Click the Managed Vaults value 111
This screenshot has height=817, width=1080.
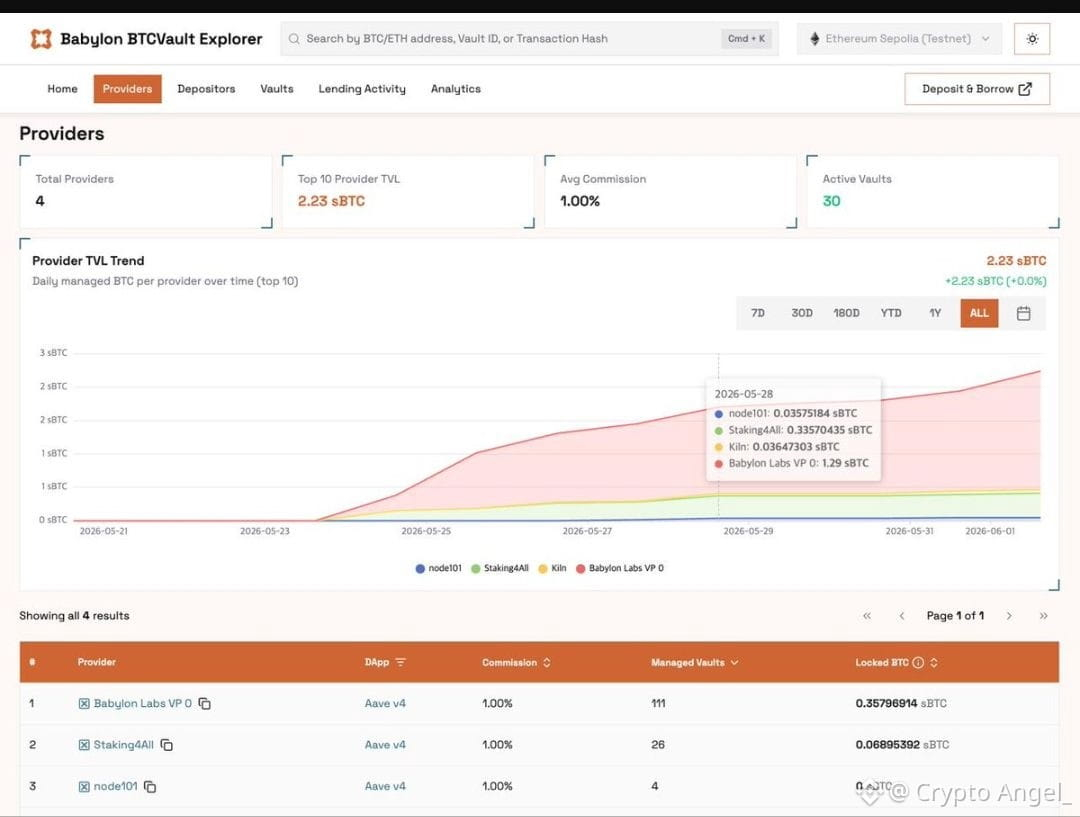(658, 703)
